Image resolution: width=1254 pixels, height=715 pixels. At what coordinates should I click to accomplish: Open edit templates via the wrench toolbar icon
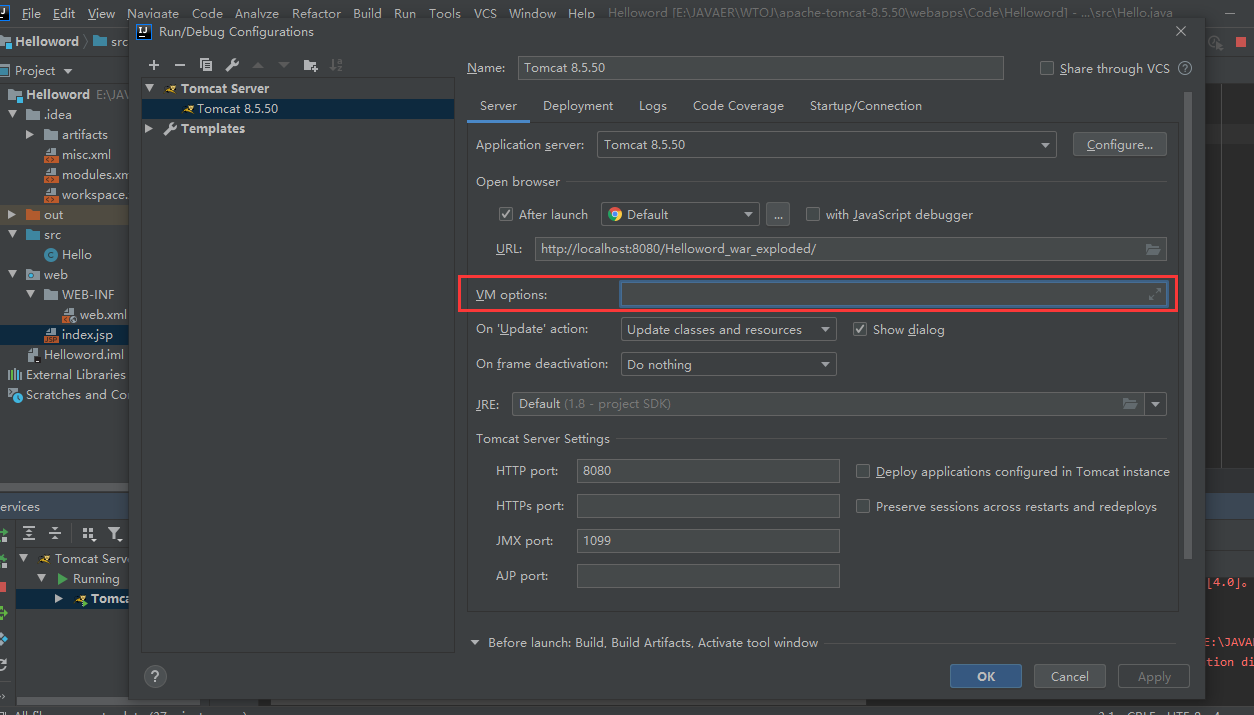click(232, 65)
